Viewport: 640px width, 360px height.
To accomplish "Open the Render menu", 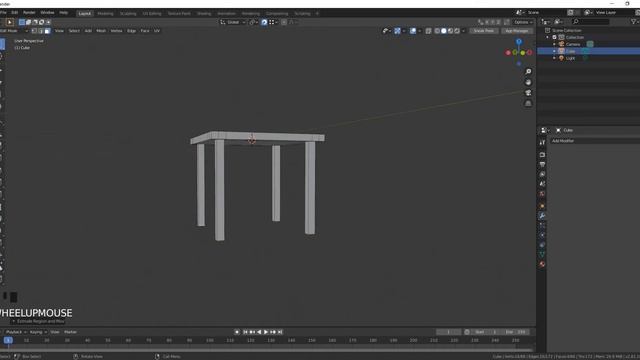I will (29, 13).
